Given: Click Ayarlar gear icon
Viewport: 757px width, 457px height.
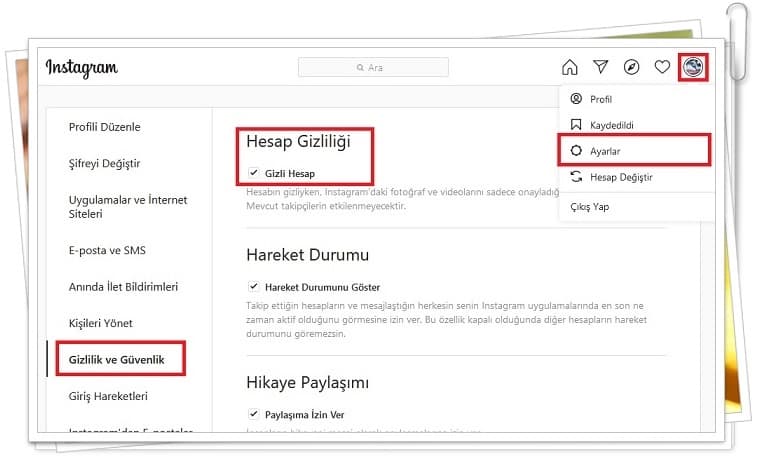Looking at the screenshot, I should [x=576, y=151].
